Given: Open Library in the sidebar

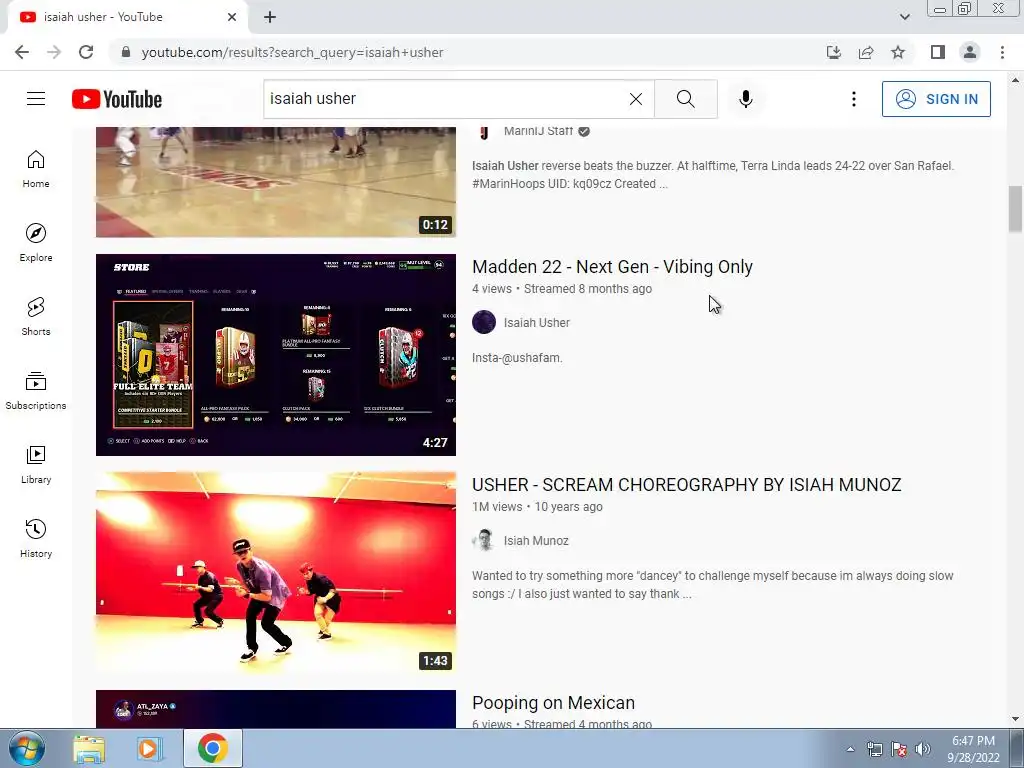Looking at the screenshot, I should [36, 464].
